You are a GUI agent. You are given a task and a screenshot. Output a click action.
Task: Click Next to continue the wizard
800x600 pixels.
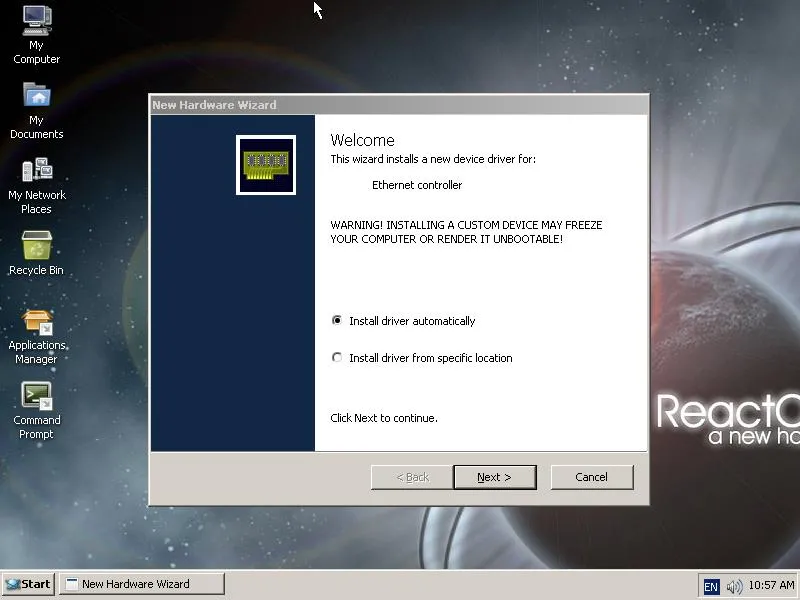coord(495,477)
